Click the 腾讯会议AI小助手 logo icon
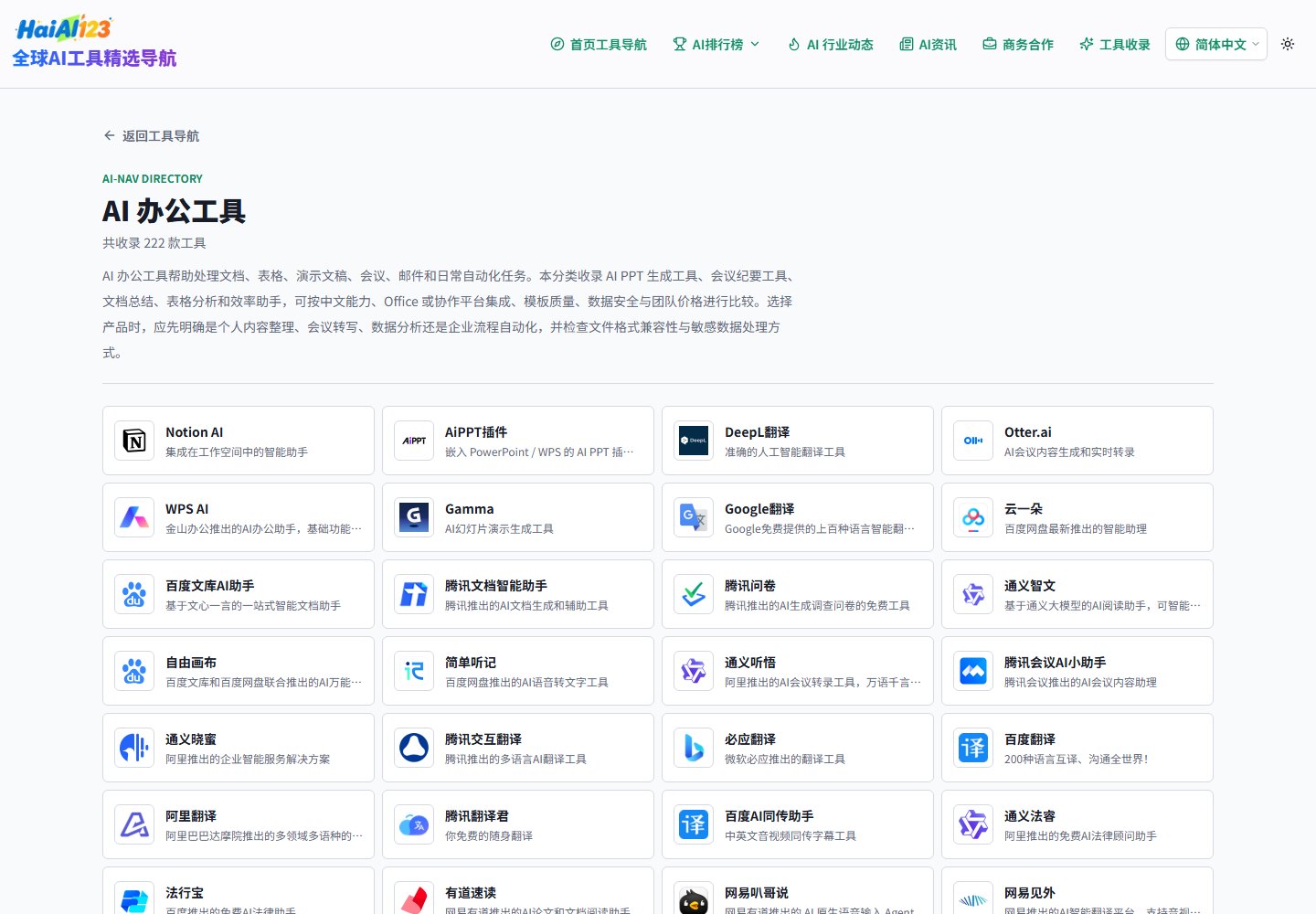The image size is (1316, 914). [973, 671]
